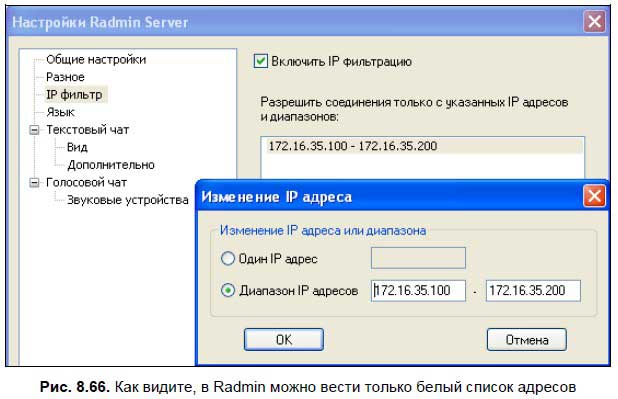The width and height of the screenshot is (618, 399).
Task: Close the 'Настройки Radmin Server' window
Action: (x=594, y=22)
